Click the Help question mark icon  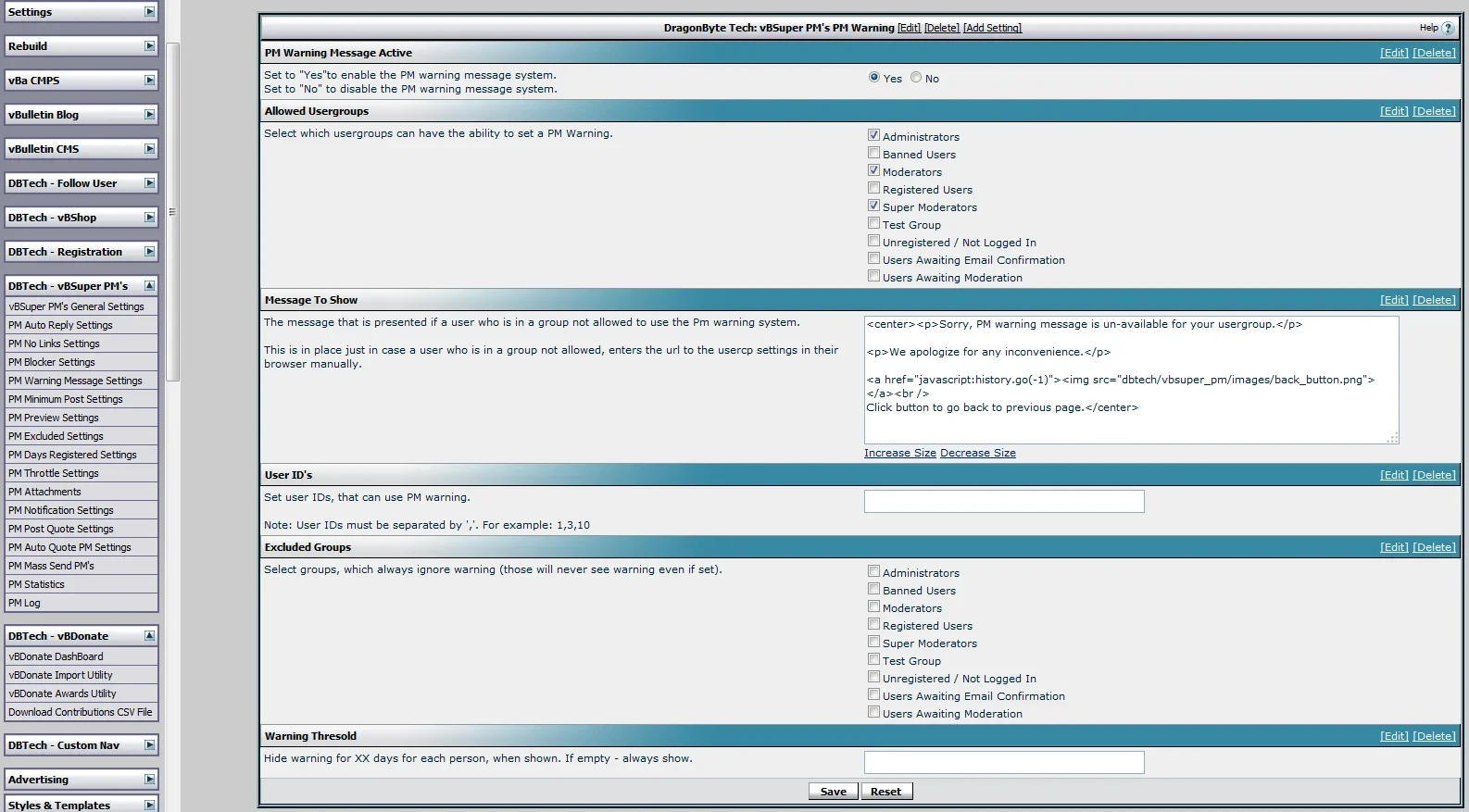tap(1448, 28)
